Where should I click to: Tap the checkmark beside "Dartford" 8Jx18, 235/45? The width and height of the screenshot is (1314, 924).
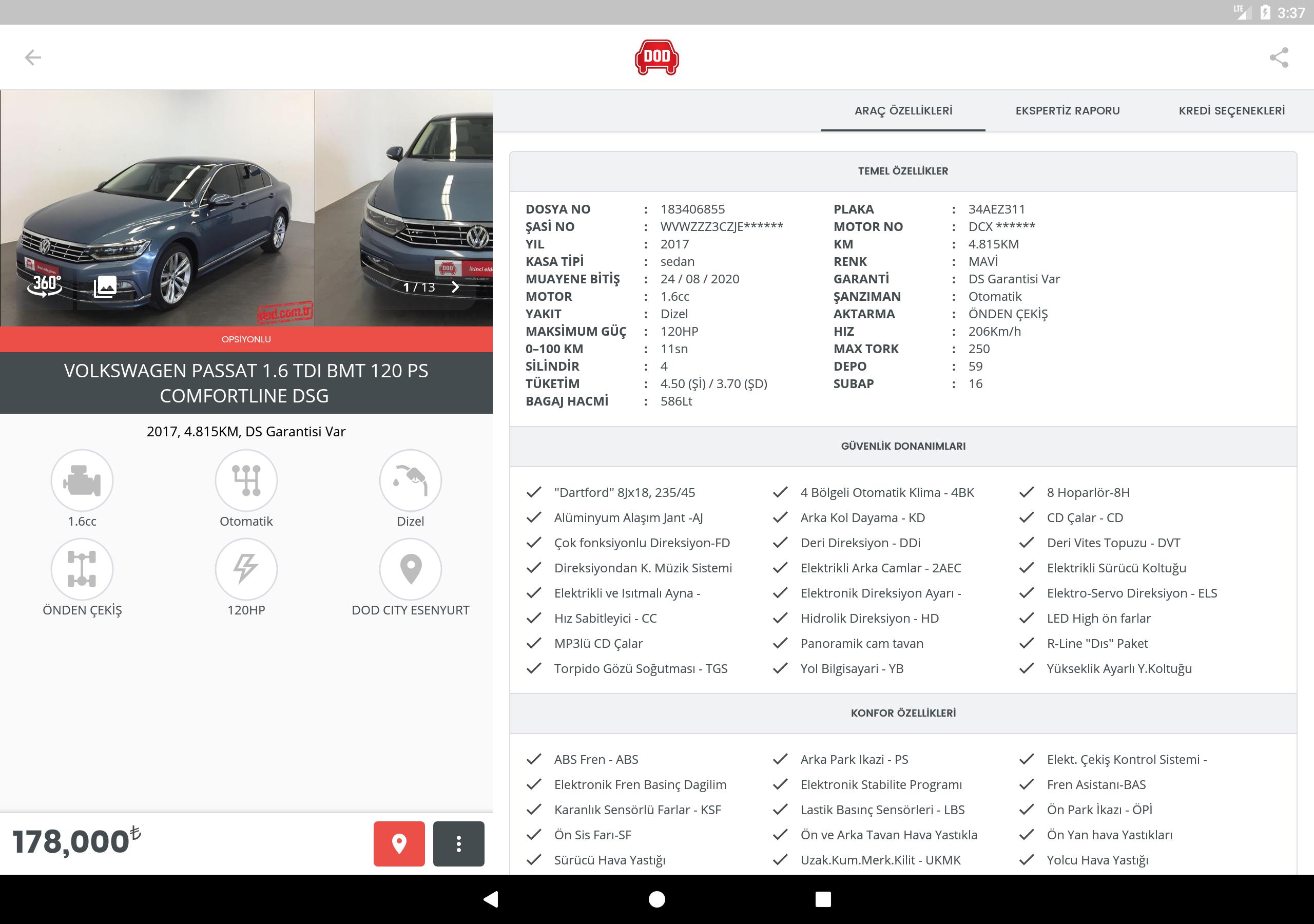[x=534, y=492]
